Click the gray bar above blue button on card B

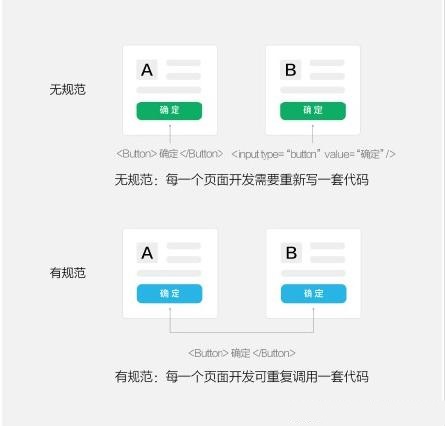point(313,273)
